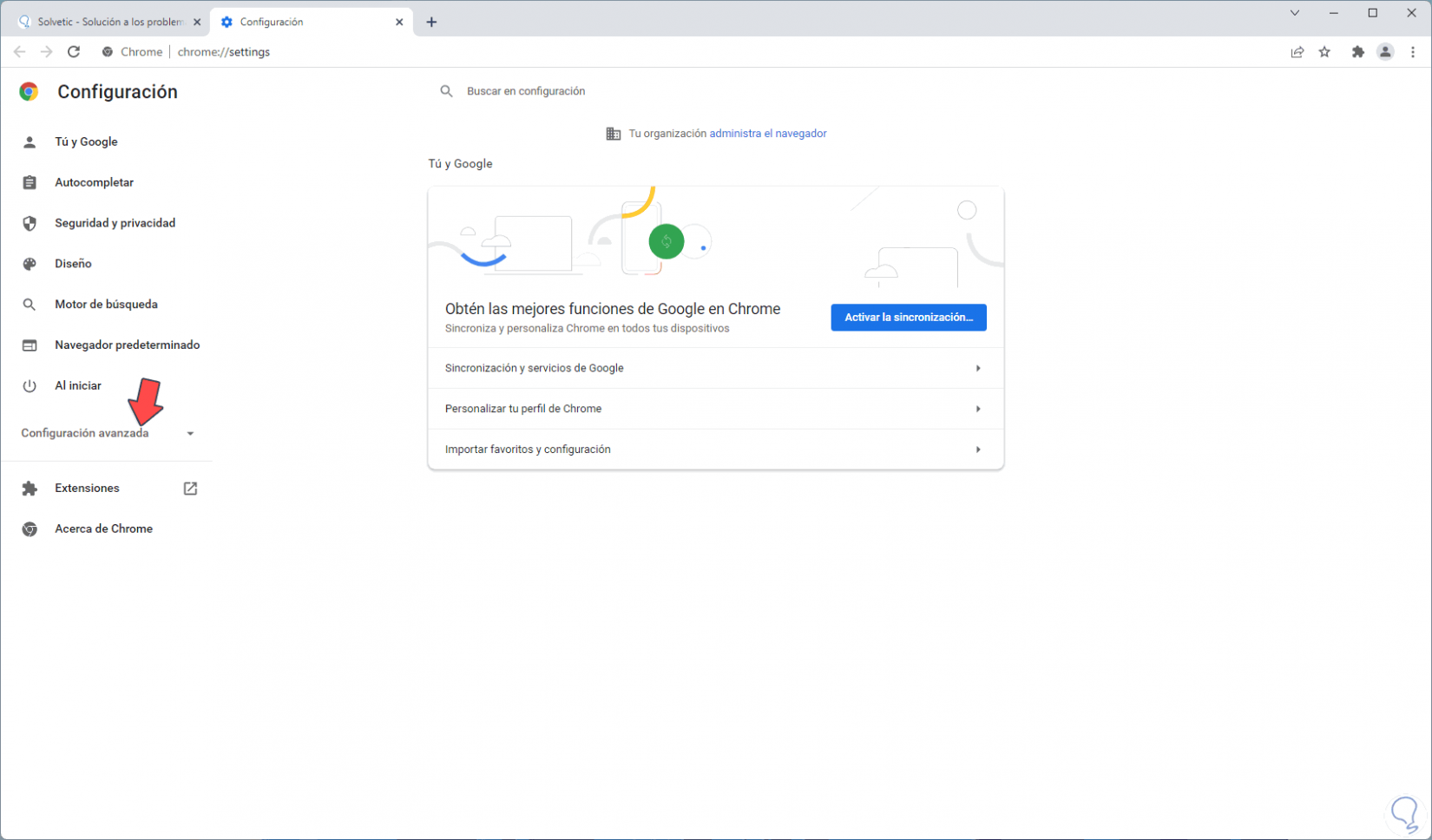1432x840 pixels.
Task: Click the Configuración page heading
Action: pyautogui.click(x=117, y=92)
